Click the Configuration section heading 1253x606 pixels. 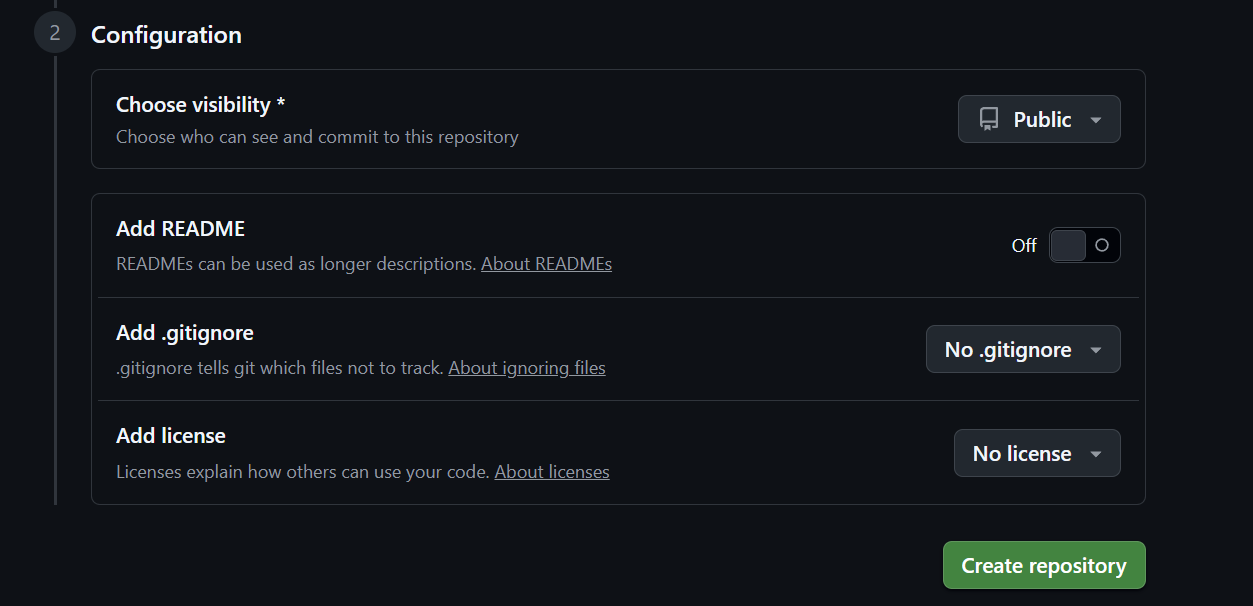[x=166, y=35]
